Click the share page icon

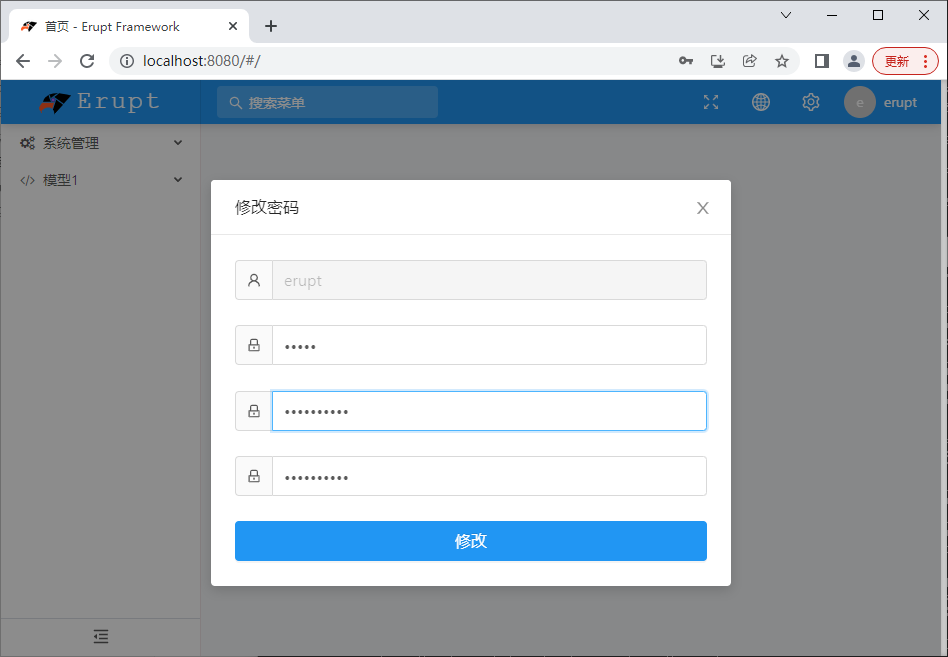750,61
